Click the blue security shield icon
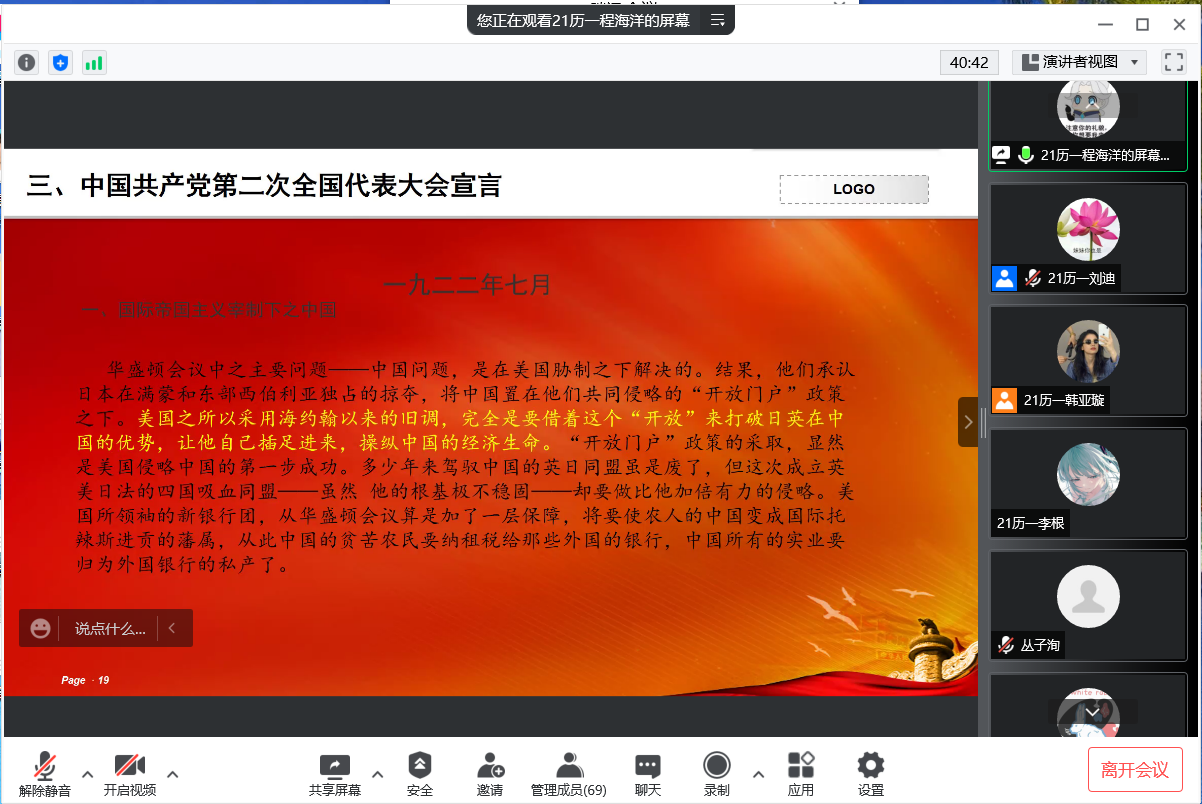 pos(61,63)
